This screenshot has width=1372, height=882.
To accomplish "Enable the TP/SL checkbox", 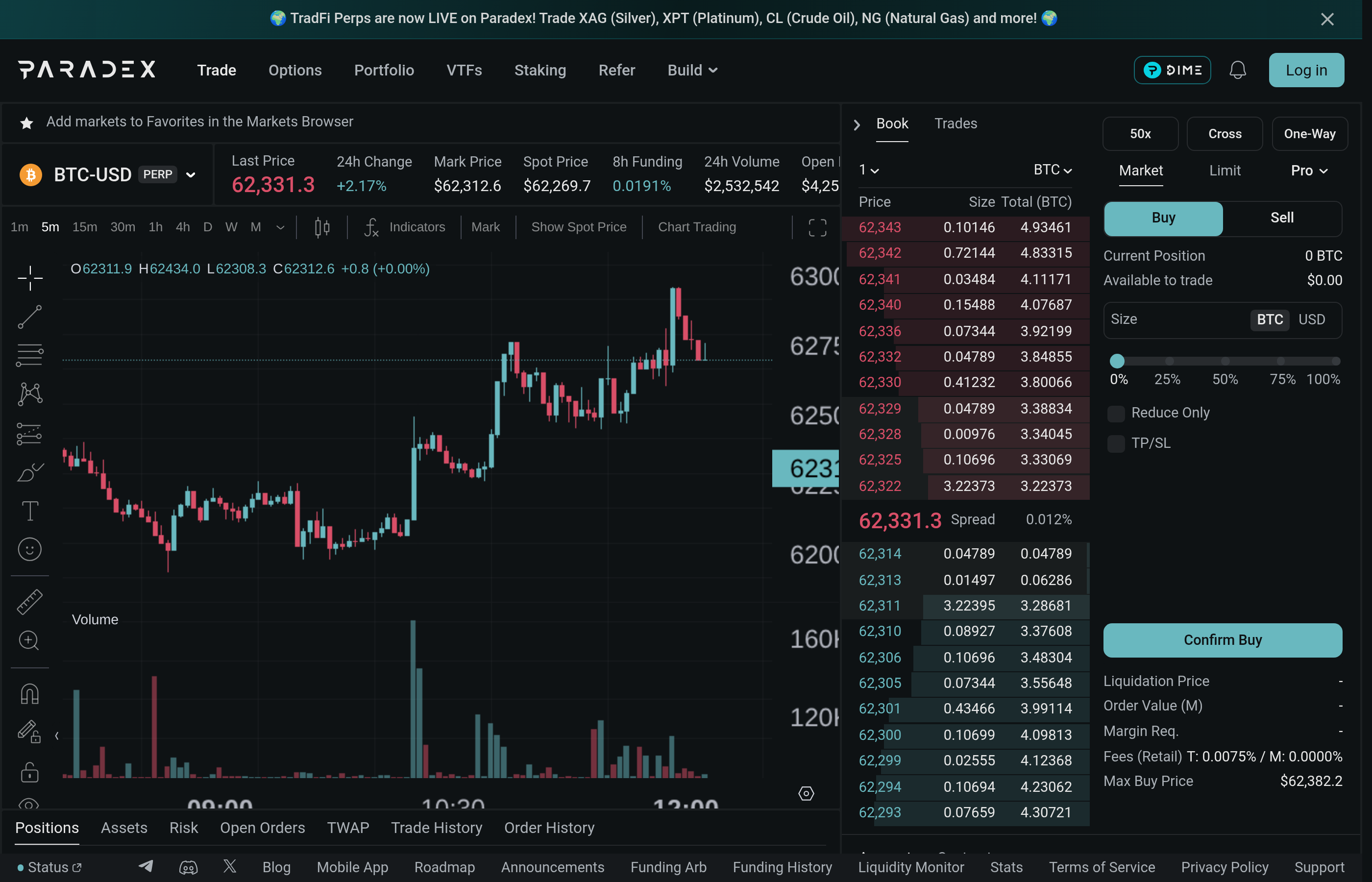I will [1115, 443].
